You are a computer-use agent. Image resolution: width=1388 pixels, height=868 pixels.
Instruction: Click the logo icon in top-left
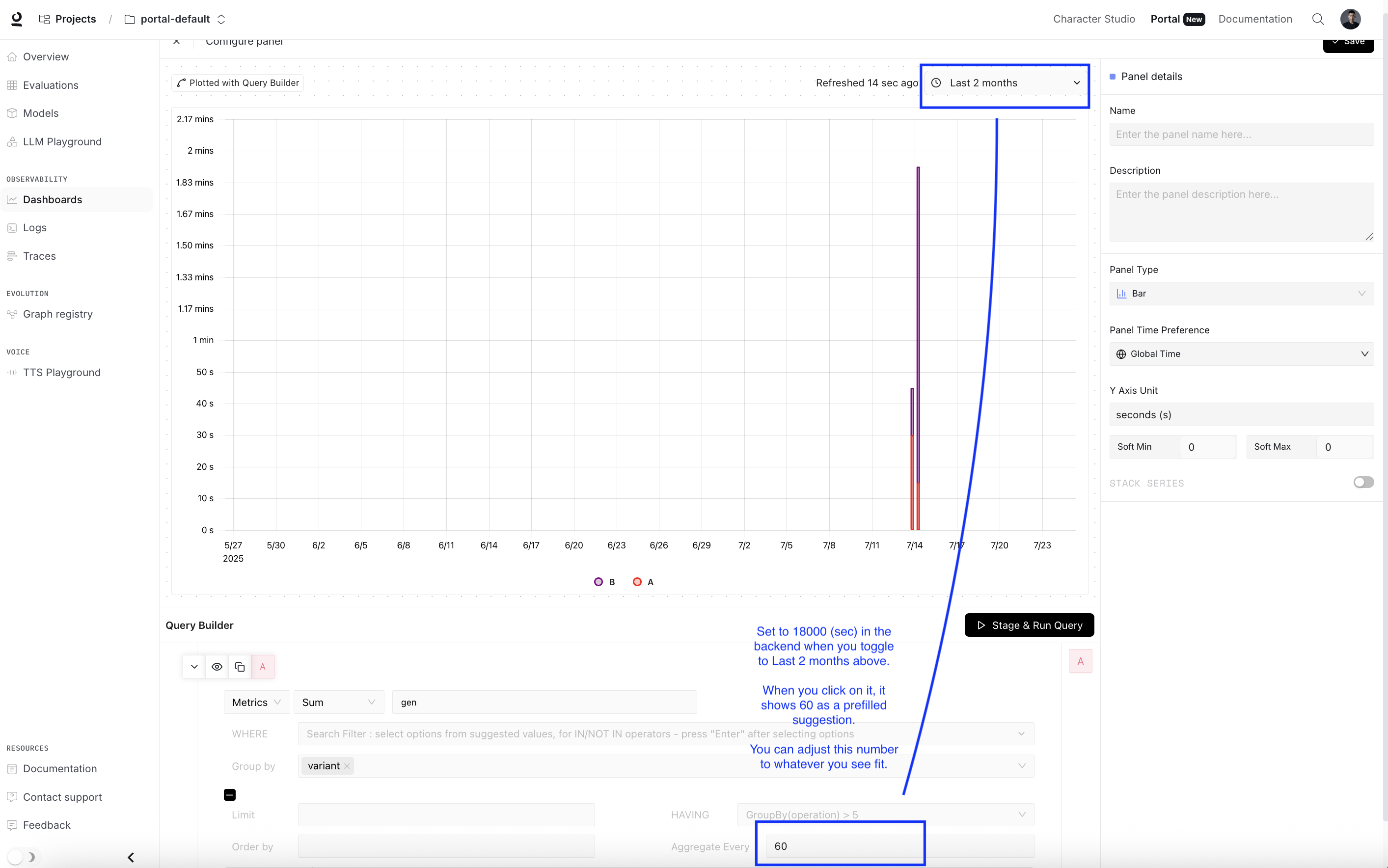coord(17,19)
